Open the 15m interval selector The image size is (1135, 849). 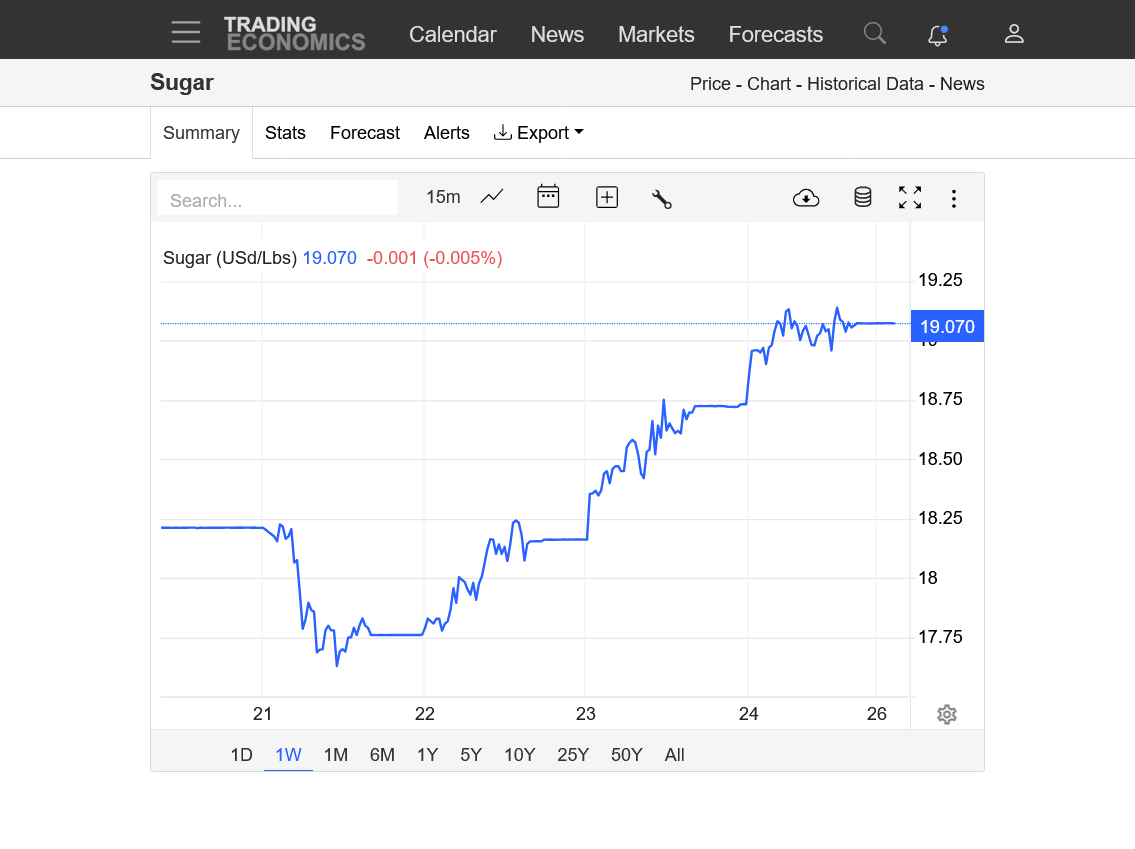tap(443, 197)
